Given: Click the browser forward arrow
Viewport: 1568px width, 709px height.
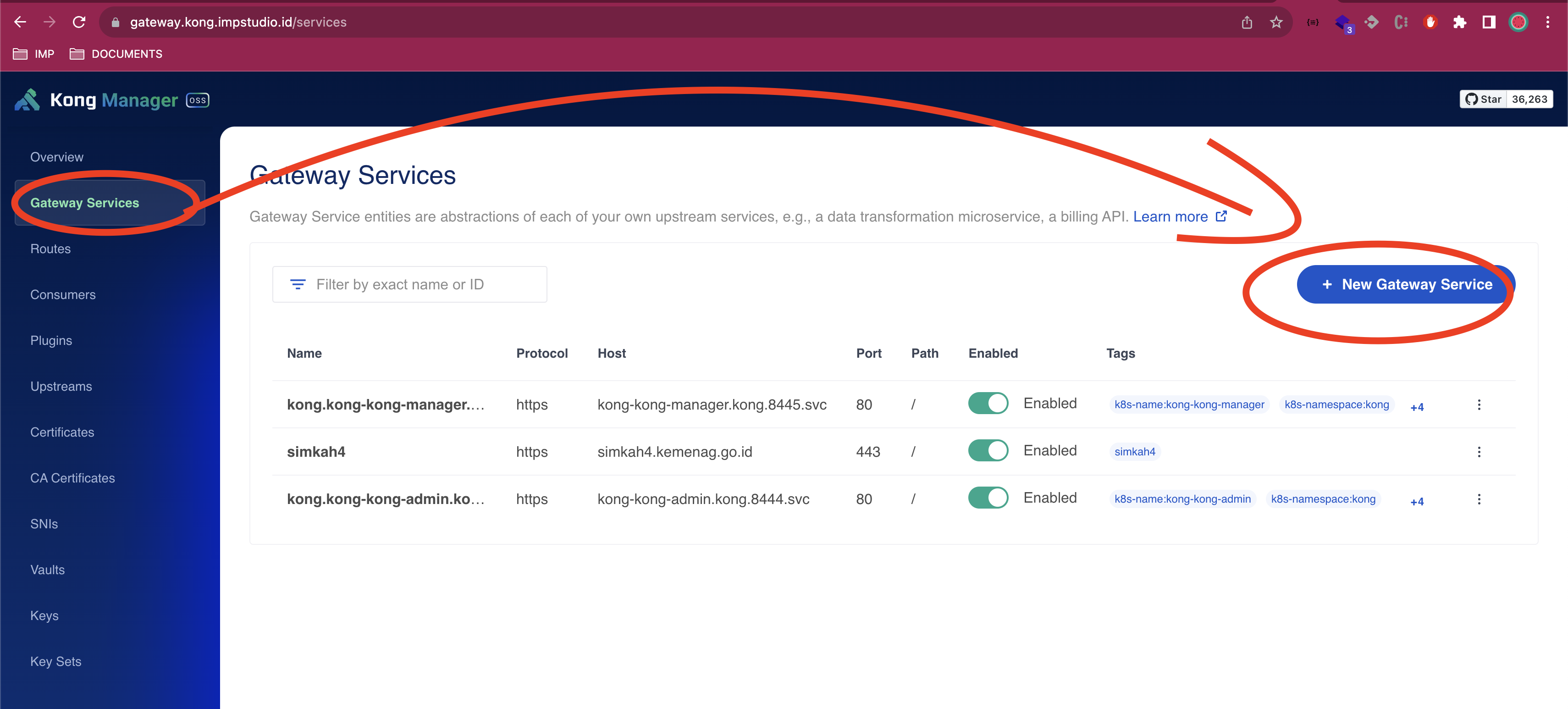Looking at the screenshot, I should [x=50, y=22].
